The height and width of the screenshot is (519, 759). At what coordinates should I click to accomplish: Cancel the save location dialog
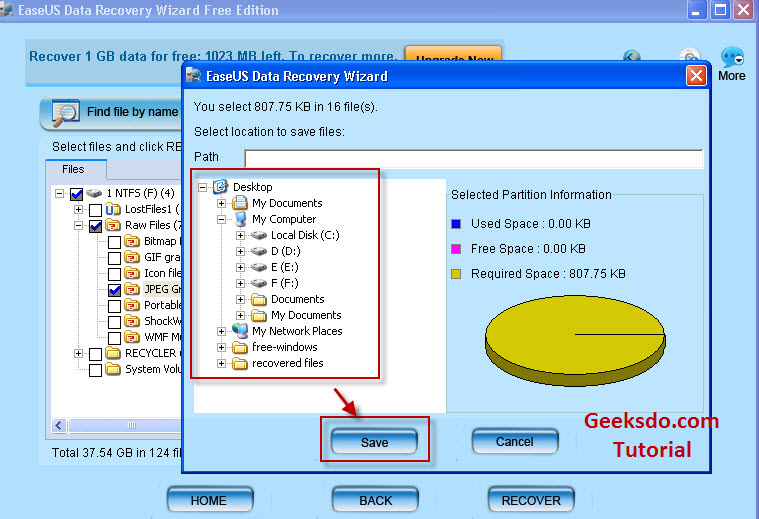coord(515,441)
